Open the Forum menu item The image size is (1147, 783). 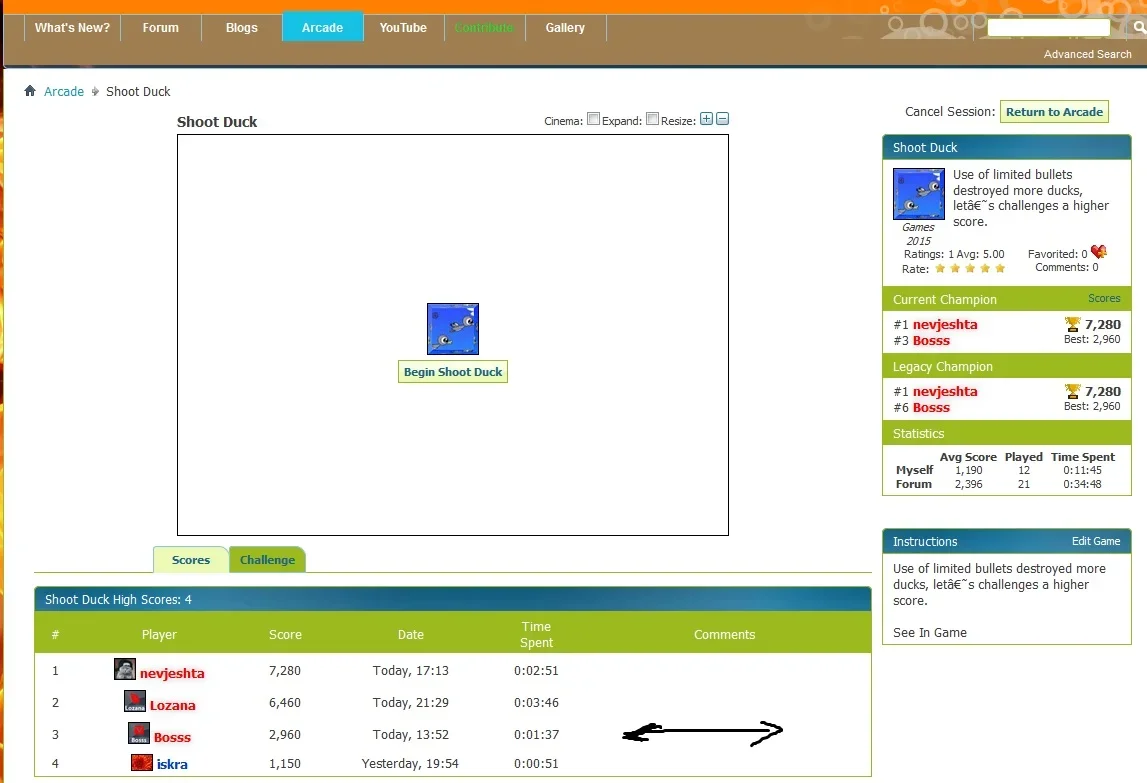point(160,28)
